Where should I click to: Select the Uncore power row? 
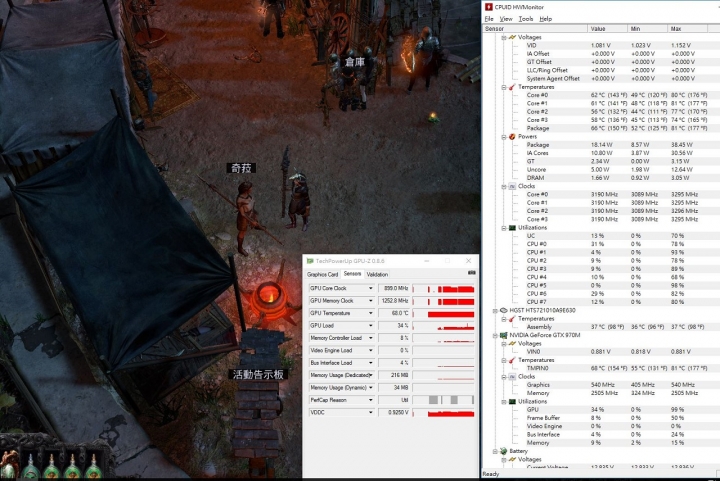tap(602, 170)
